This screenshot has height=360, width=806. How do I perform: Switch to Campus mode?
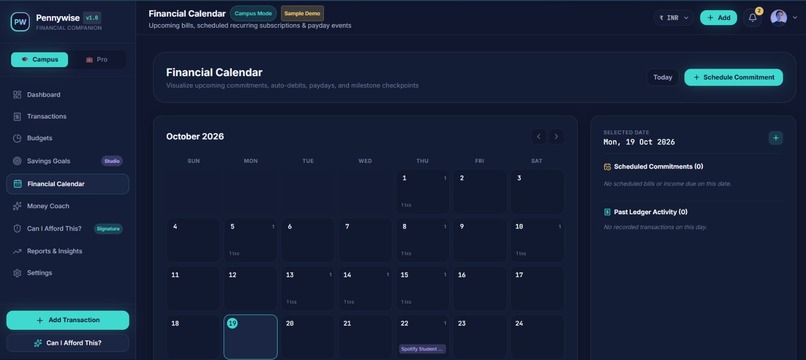(x=40, y=60)
